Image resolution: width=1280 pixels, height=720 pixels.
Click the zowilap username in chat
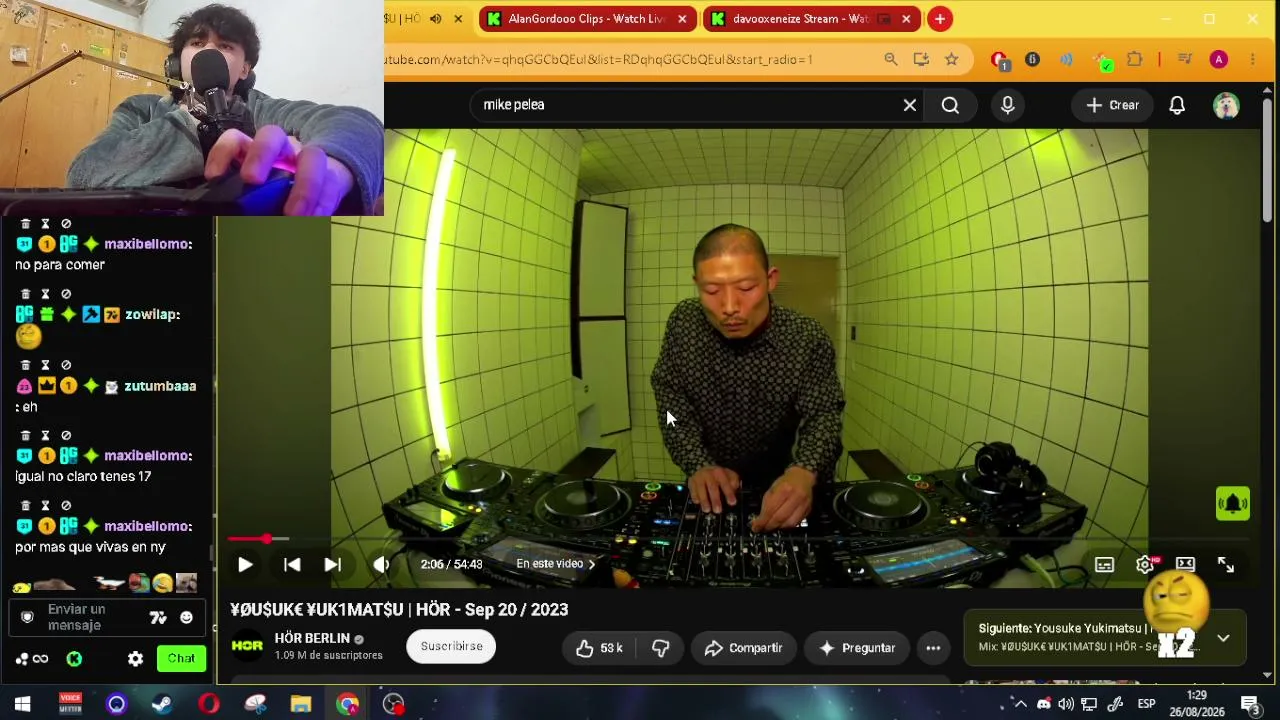[x=152, y=314]
